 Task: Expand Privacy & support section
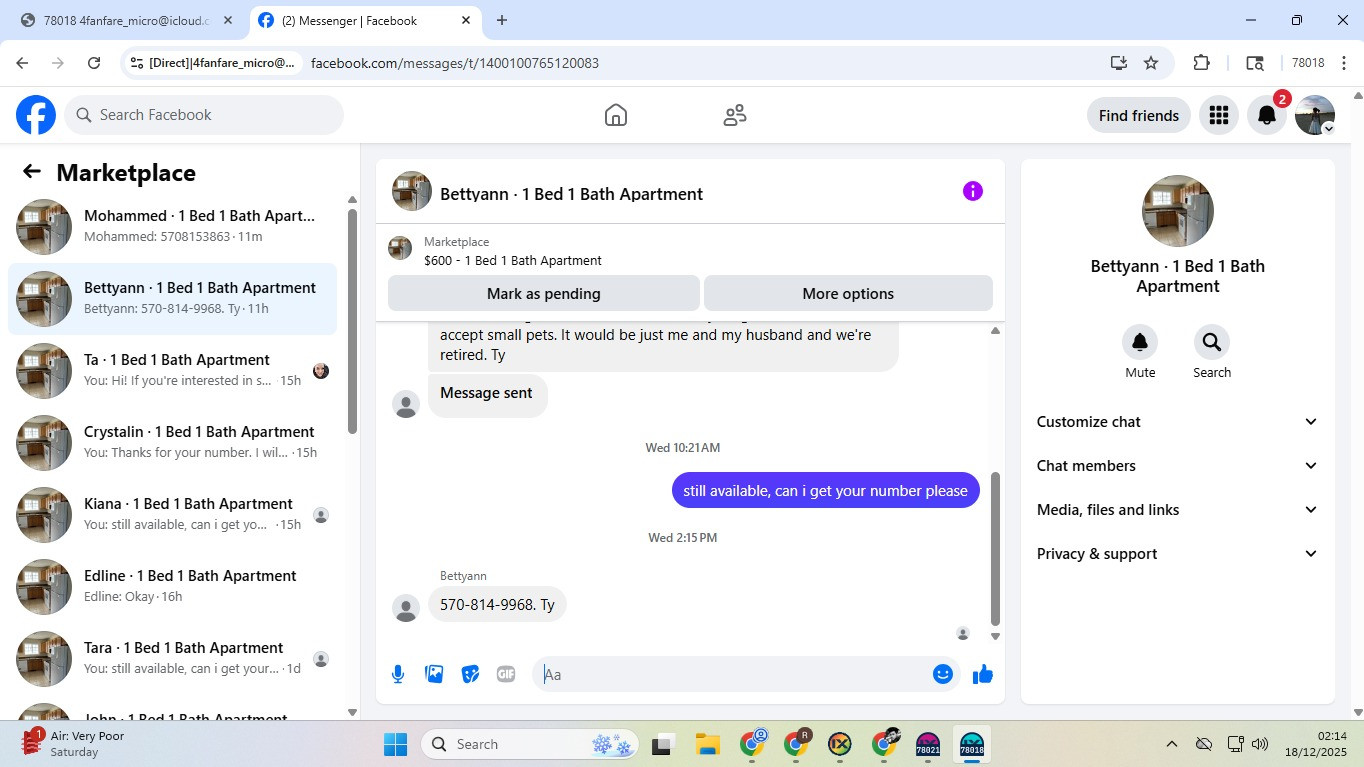[x=1178, y=554]
